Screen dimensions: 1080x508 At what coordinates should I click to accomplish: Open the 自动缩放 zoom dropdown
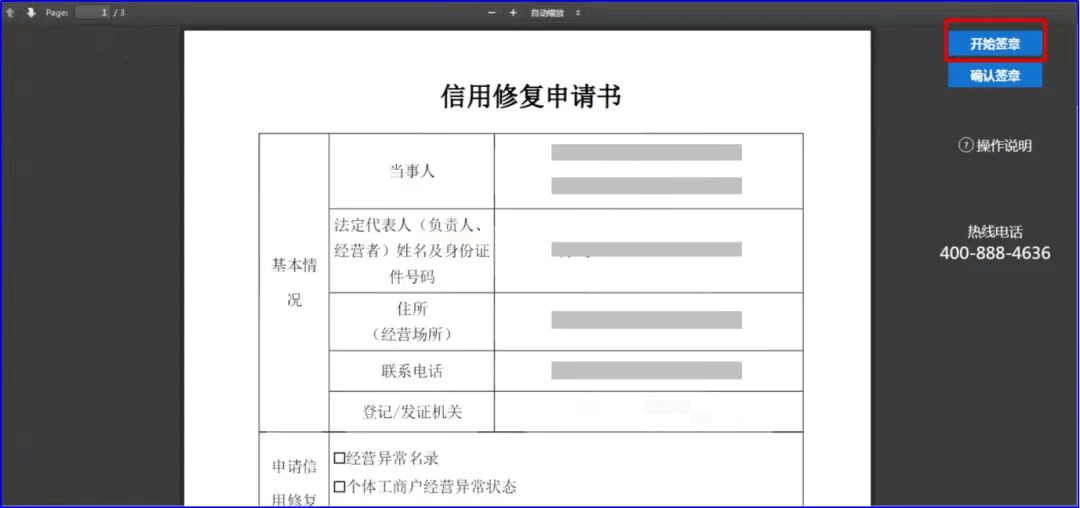[555, 13]
